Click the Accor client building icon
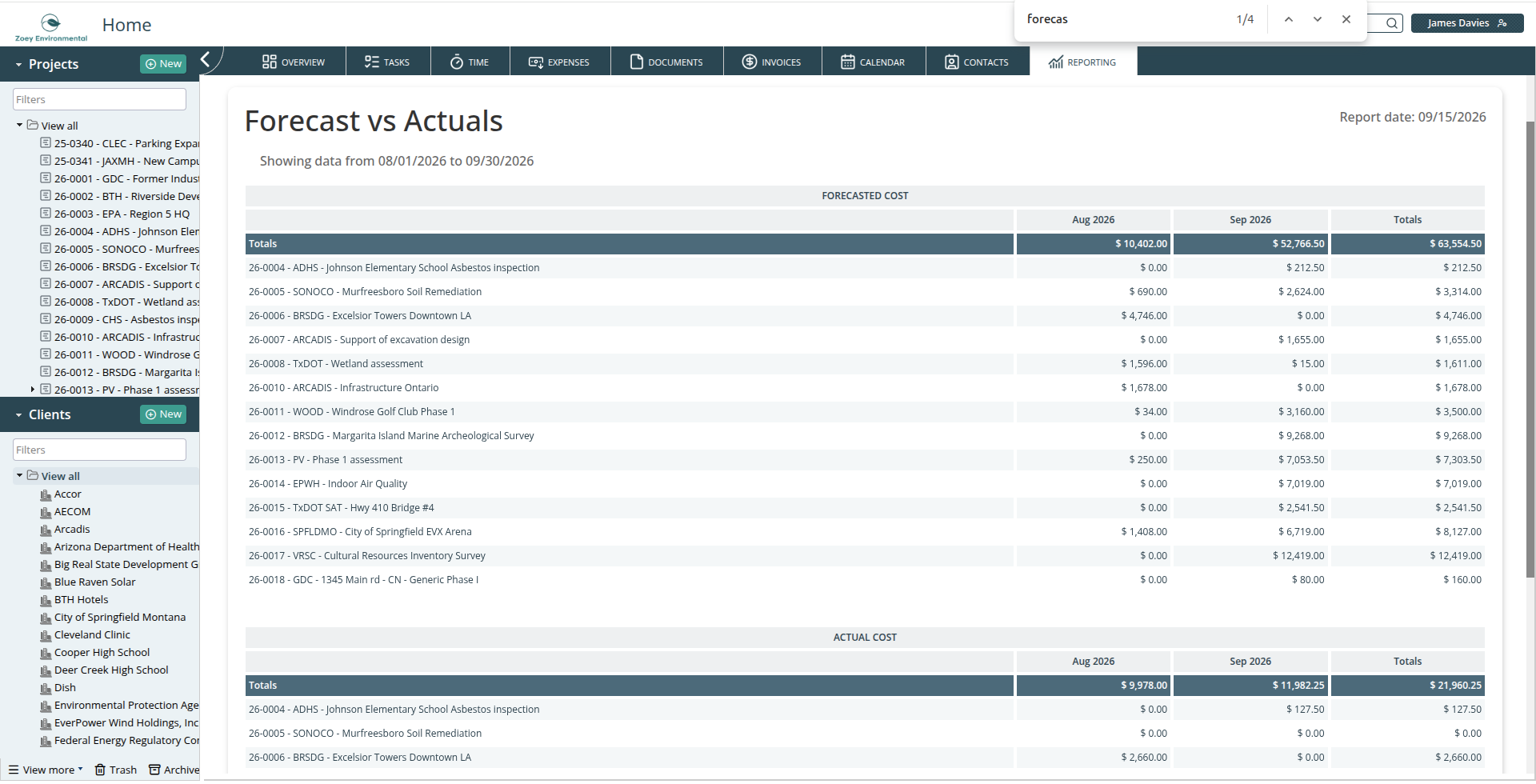This screenshot has width=1536, height=784. coord(46,494)
